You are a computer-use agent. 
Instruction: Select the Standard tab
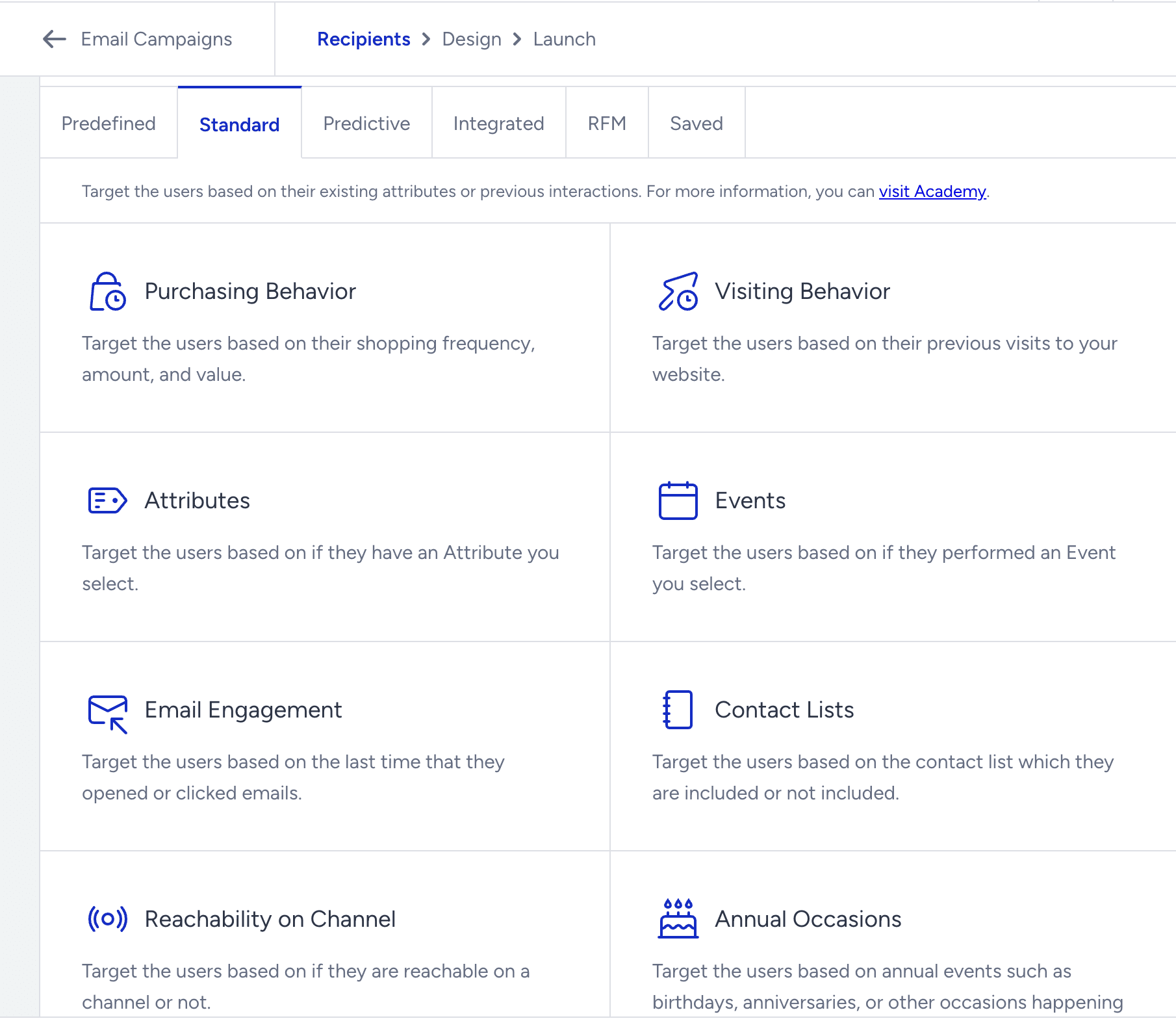pyautogui.click(x=239, y=124)
